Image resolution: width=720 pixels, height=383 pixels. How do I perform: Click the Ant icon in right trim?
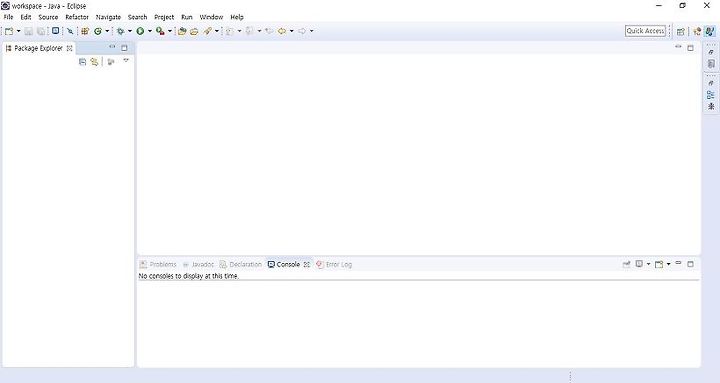711,106
